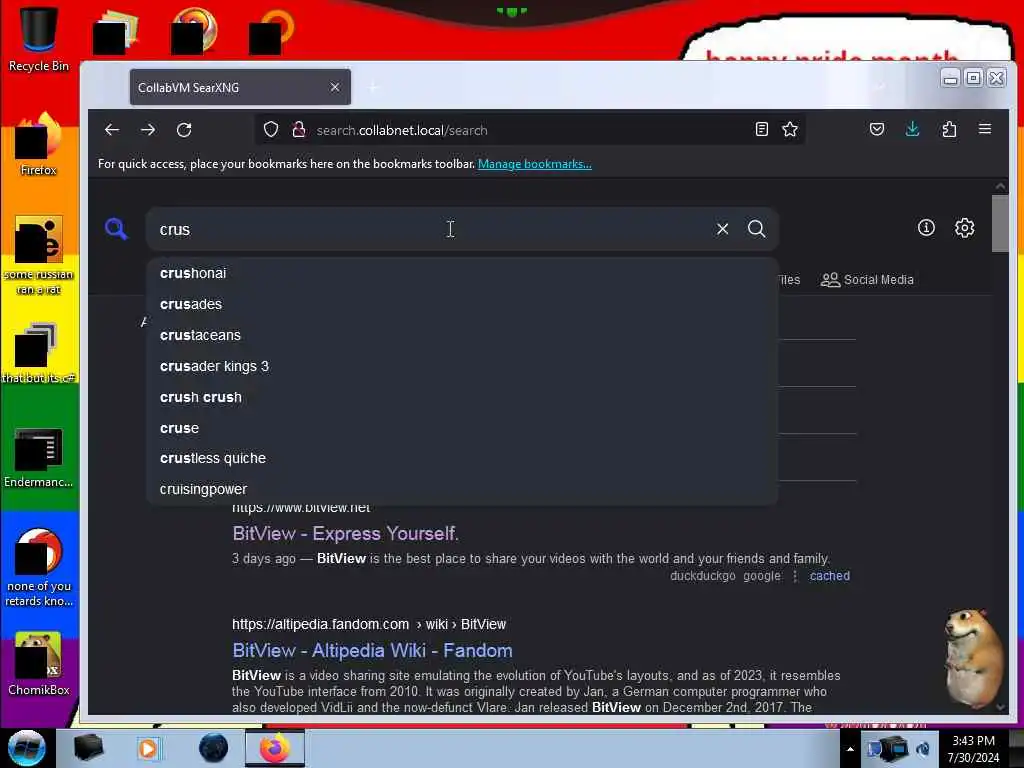Choose the crush crush suggestion
This screenshot has width=1024, height=768.
click(462, 397)
